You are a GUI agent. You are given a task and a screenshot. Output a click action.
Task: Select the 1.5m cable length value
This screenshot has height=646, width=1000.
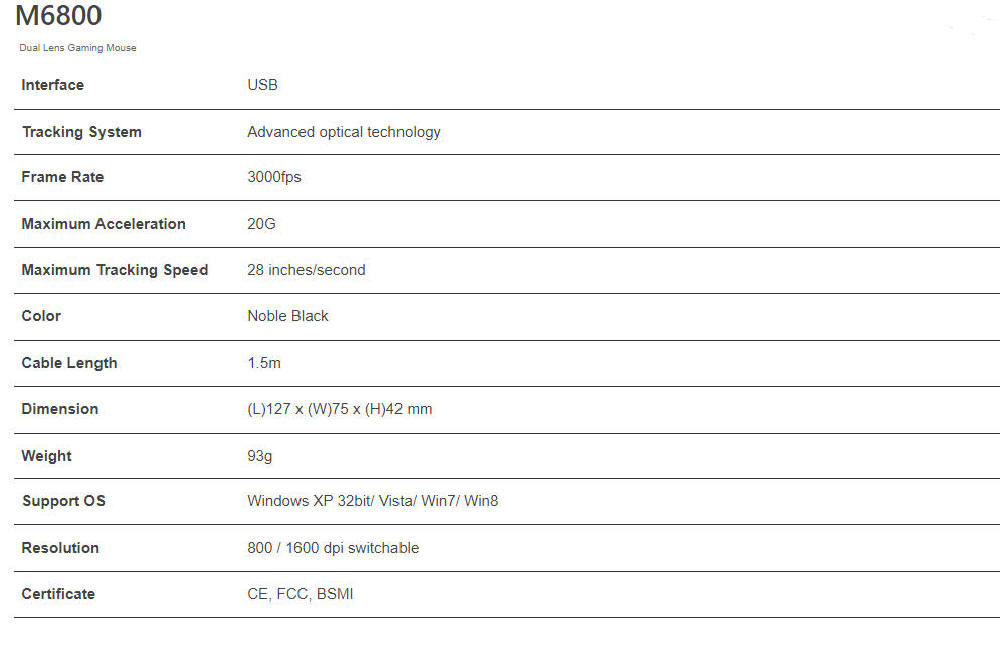(x=264, y=363)
